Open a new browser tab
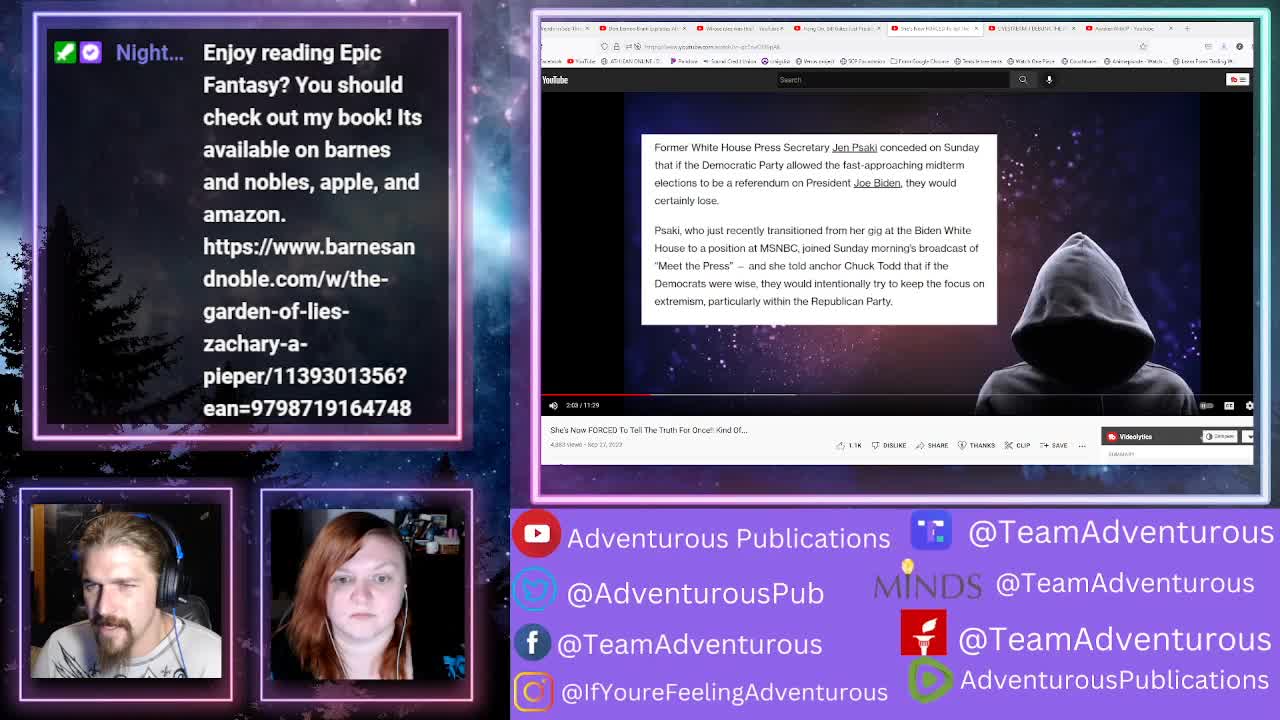 pyautogui.click(x=1187, y=28)
